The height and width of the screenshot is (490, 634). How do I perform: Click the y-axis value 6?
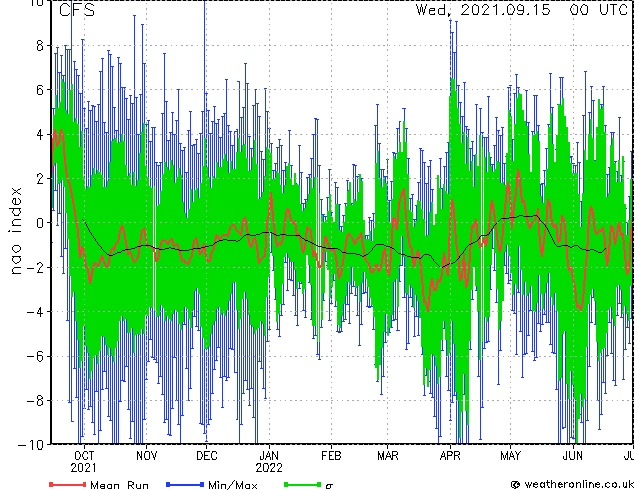(x=40, y=90)
